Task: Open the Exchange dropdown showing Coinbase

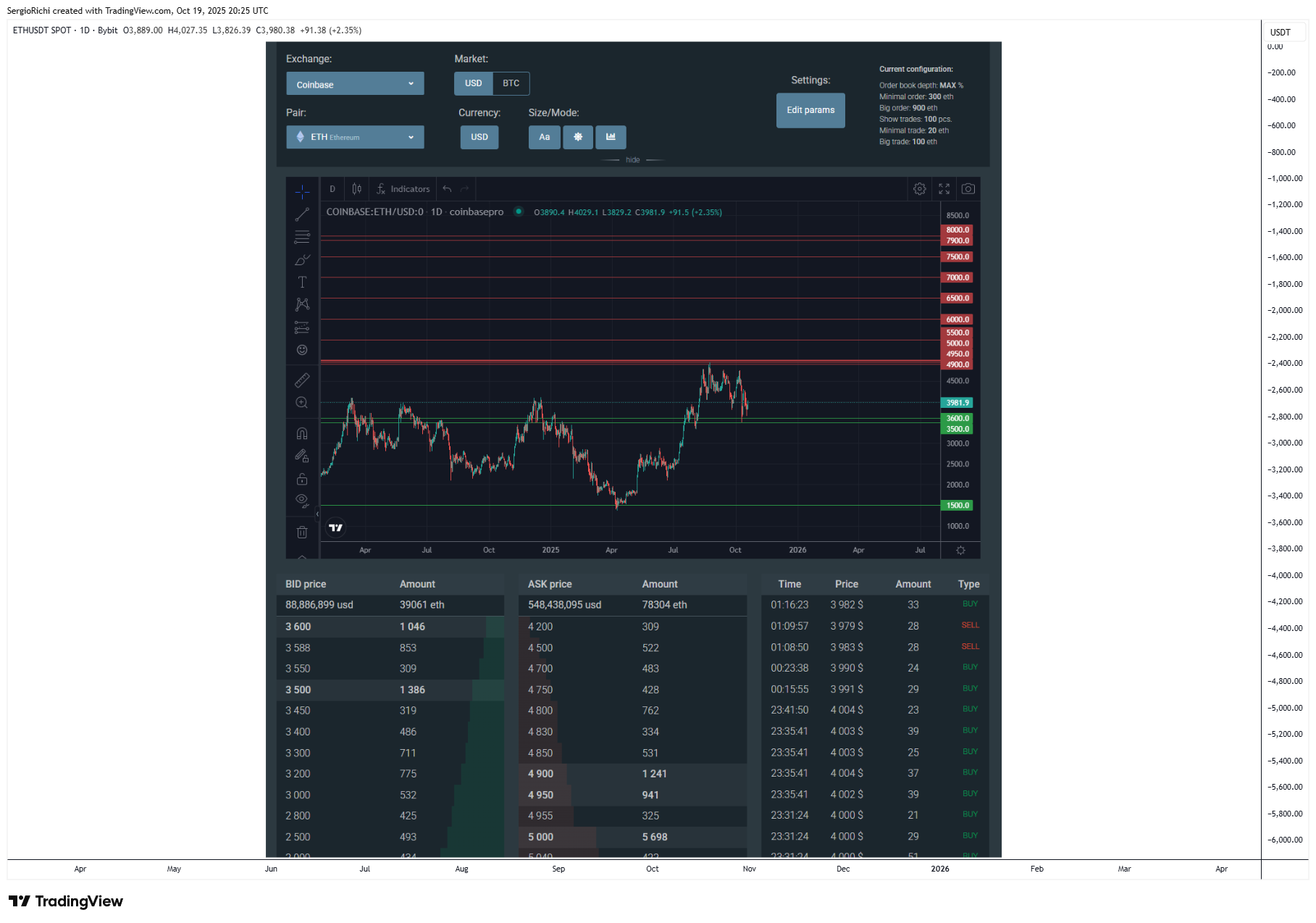Action: [x=355, y=84]
